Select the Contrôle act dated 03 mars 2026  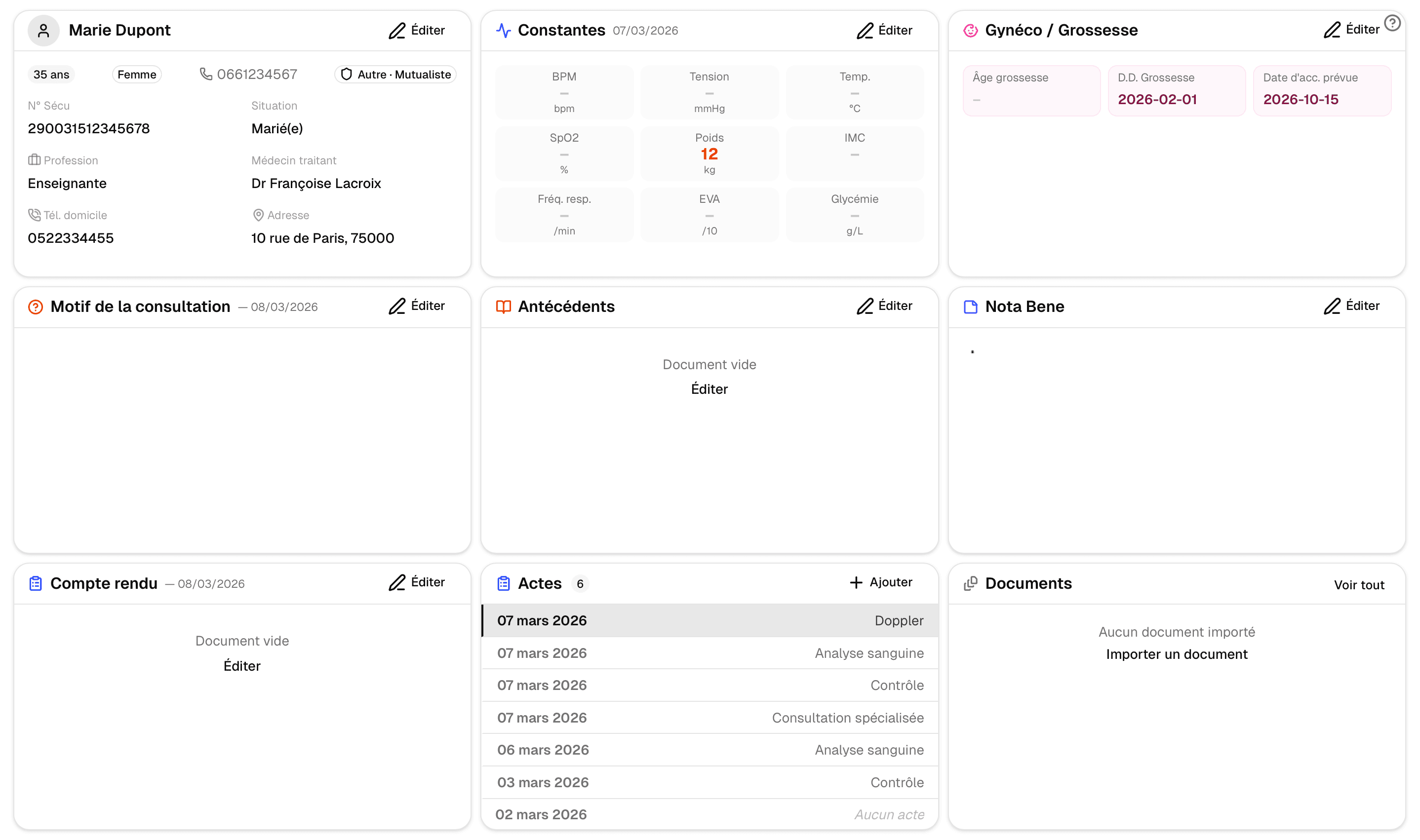(710, 782)
